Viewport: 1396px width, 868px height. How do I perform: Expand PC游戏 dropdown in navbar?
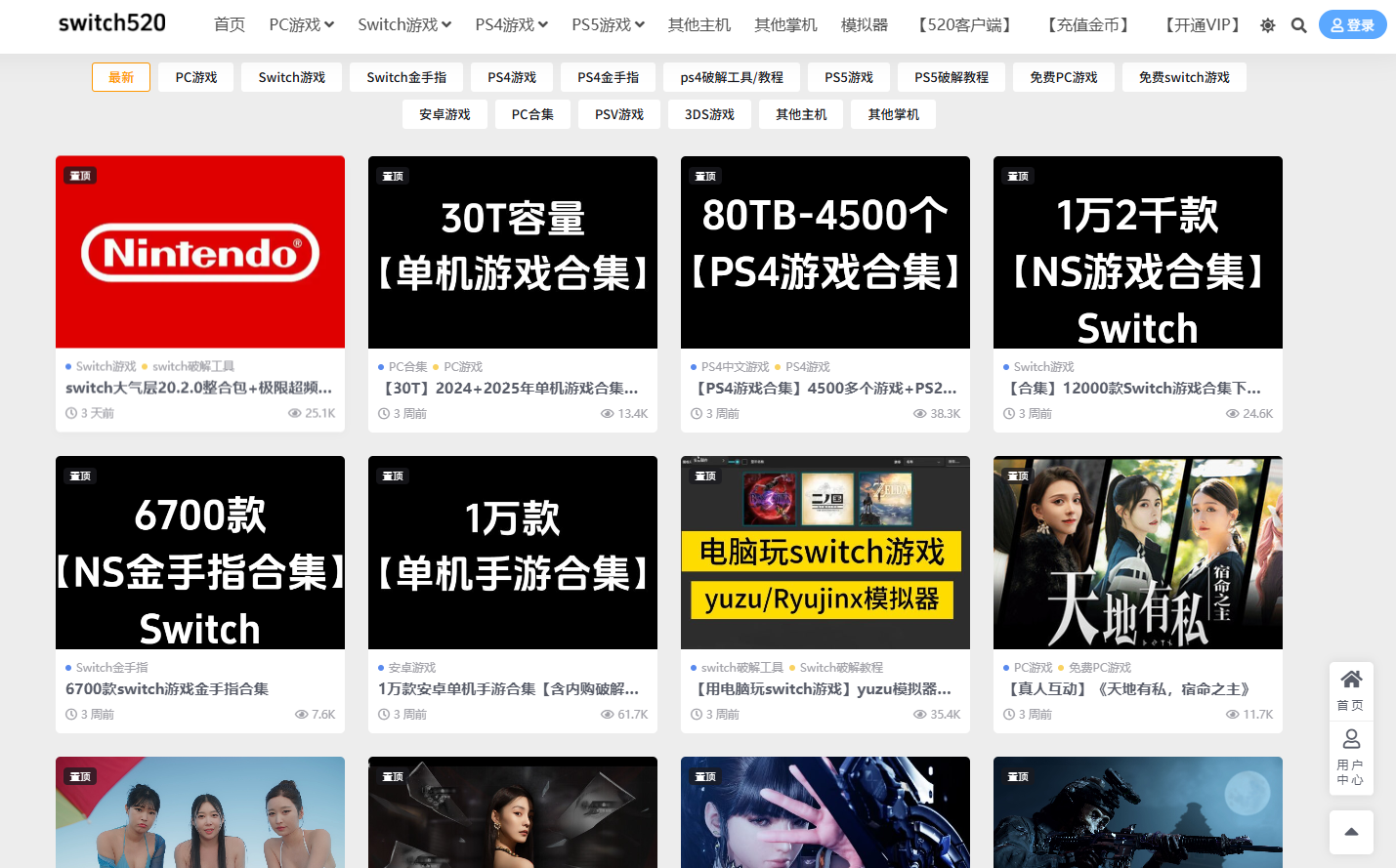coord(302,24)
